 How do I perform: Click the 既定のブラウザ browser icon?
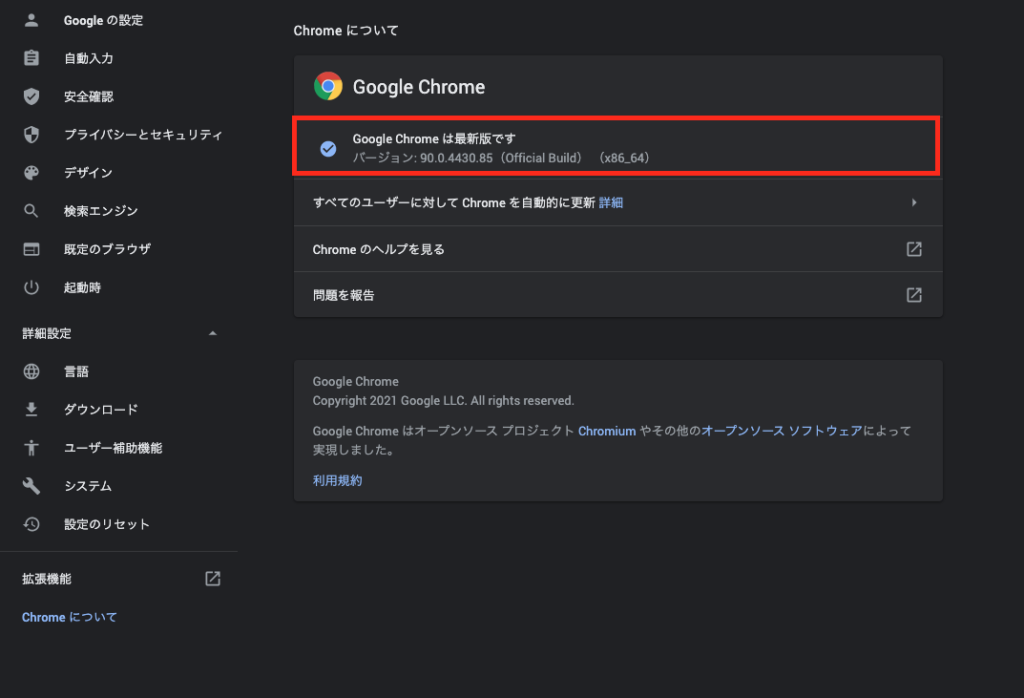point(31,248)
